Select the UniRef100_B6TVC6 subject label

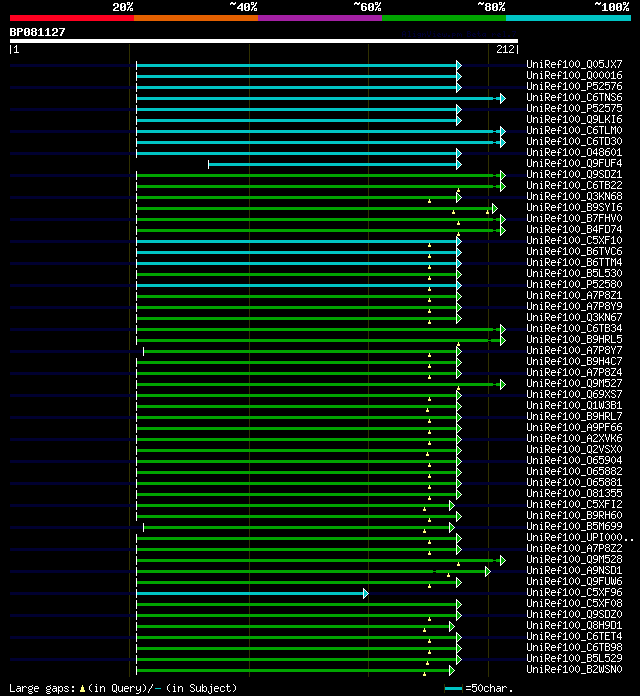tap(574, 252)
